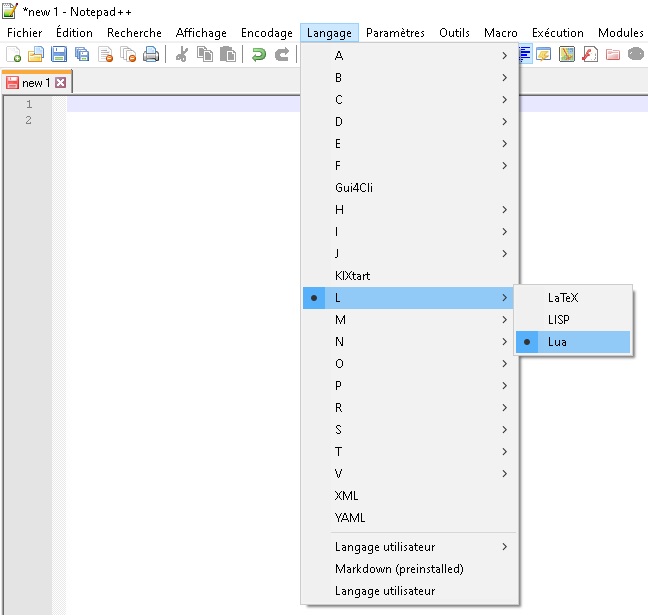The height and width of the screenshot is (615, 648).
Task: Open the Exécution menu
Action: (x=558, y=33)
